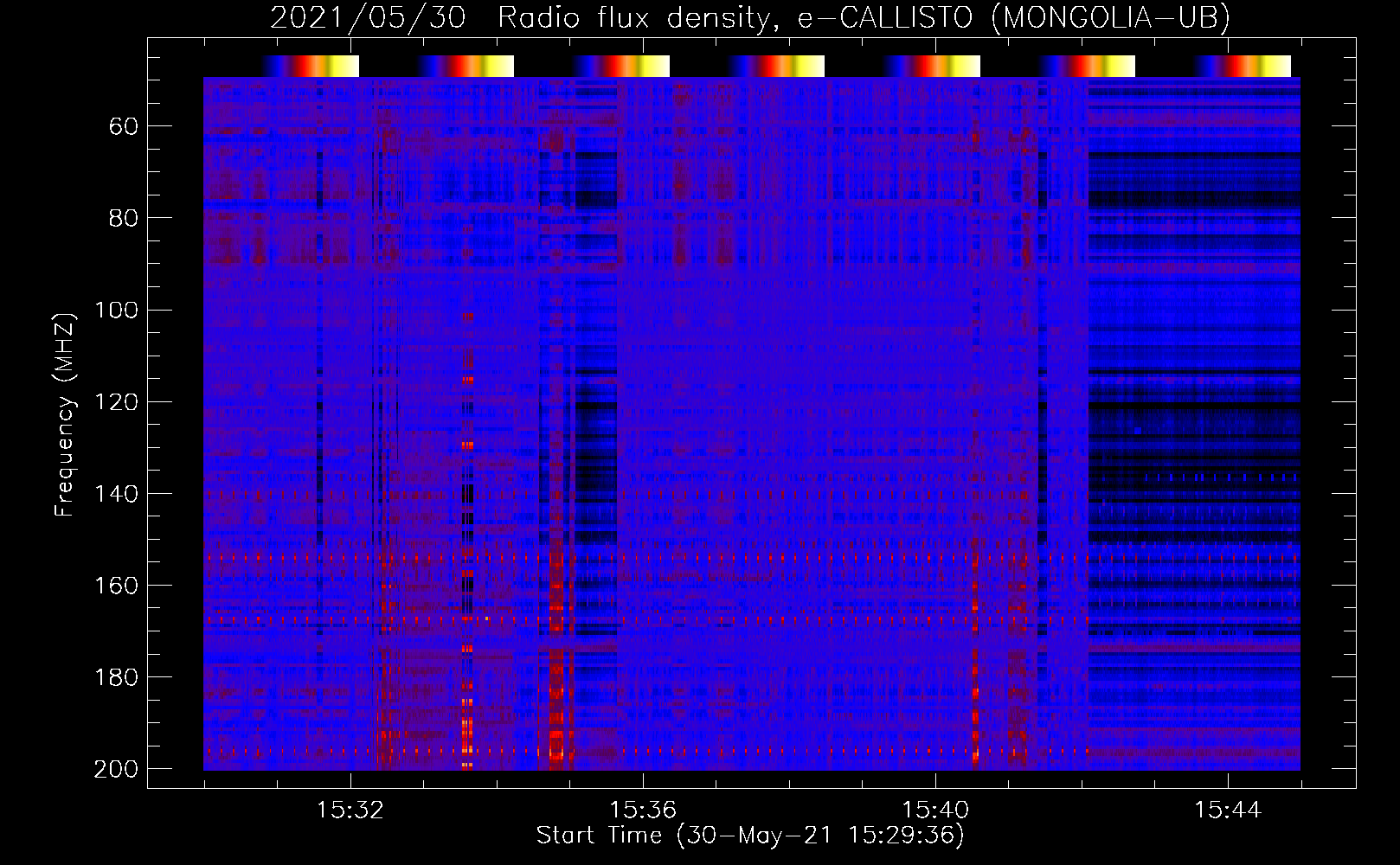Click the 80 MHz frequency tick label

[123, 219]
